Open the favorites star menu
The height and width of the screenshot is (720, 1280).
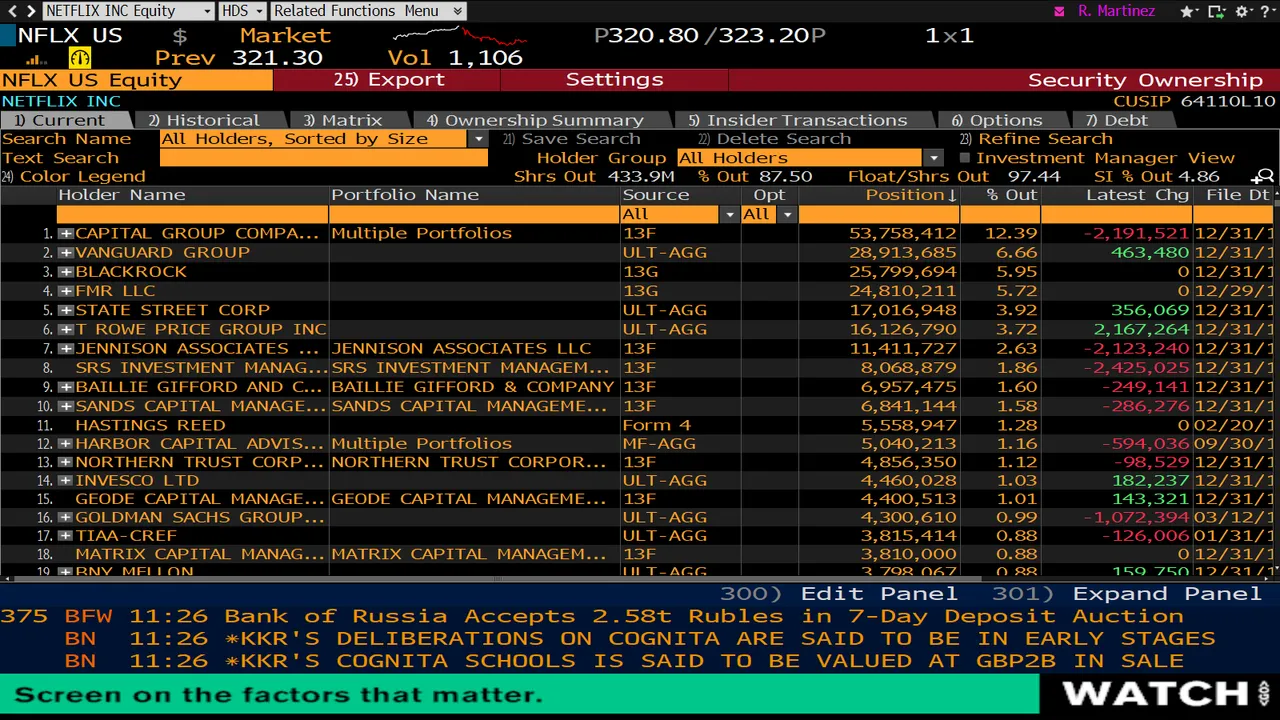pyautogui.click(x=1189, y=12)
